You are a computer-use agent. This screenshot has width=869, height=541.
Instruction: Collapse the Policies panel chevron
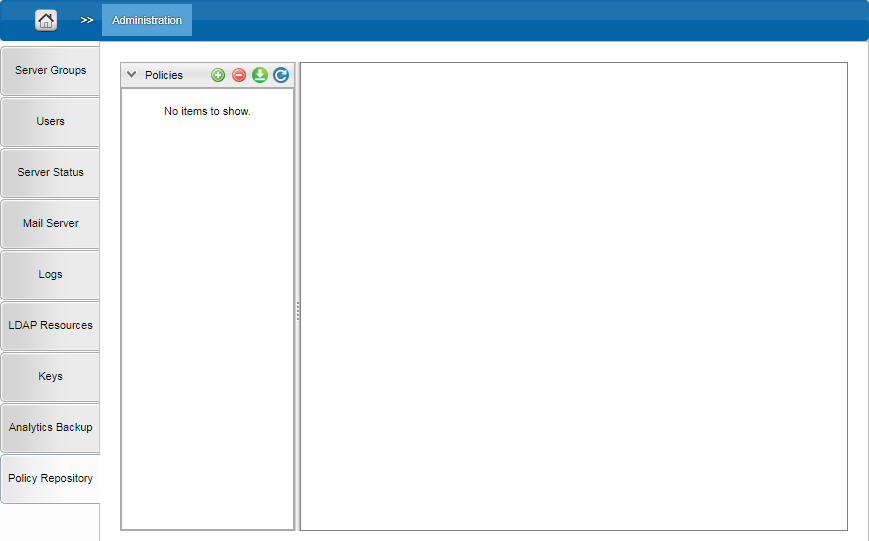pyautogui.click(x=131, y=74)
